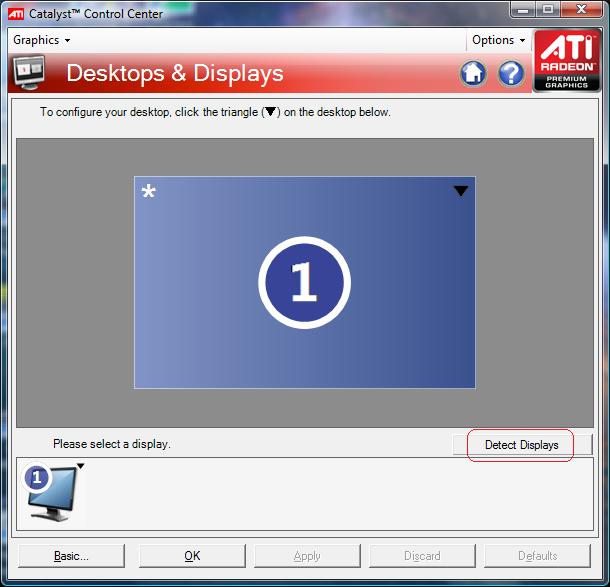Viewport: 610px width, 587px height.
Task: Click the ATI Radeon Premium Graphics logo
Action: click(x=567, y=61)
